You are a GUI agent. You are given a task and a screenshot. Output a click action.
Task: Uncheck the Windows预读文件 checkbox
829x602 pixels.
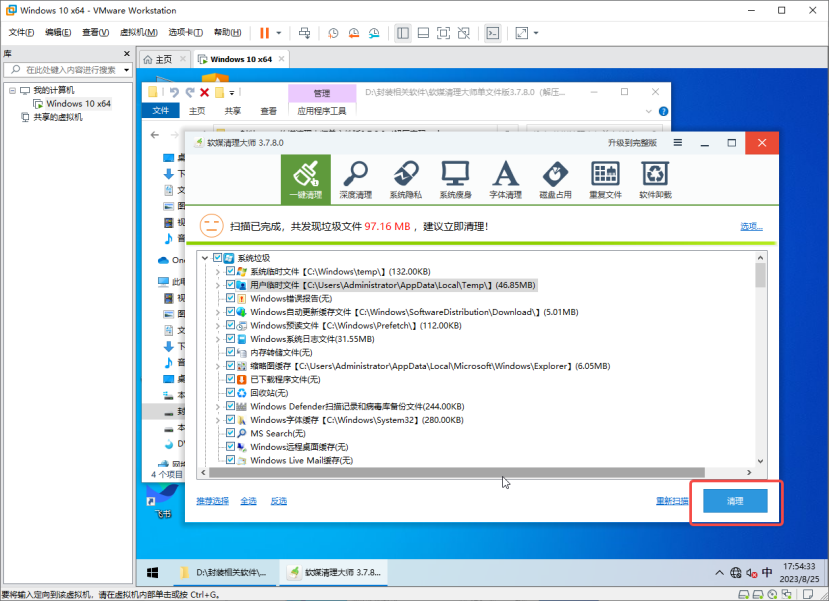(231, 325)
